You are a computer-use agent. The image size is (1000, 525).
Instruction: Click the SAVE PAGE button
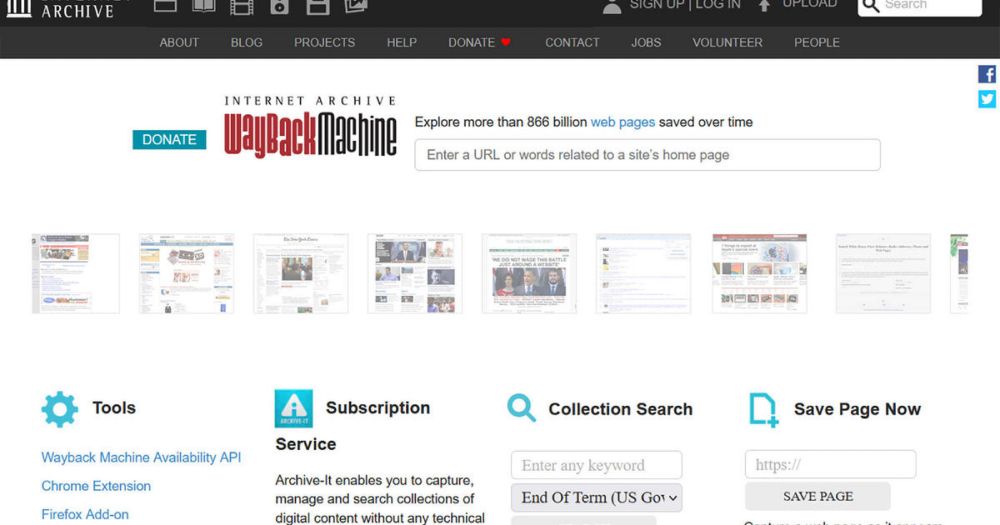[x=818, y=496]
